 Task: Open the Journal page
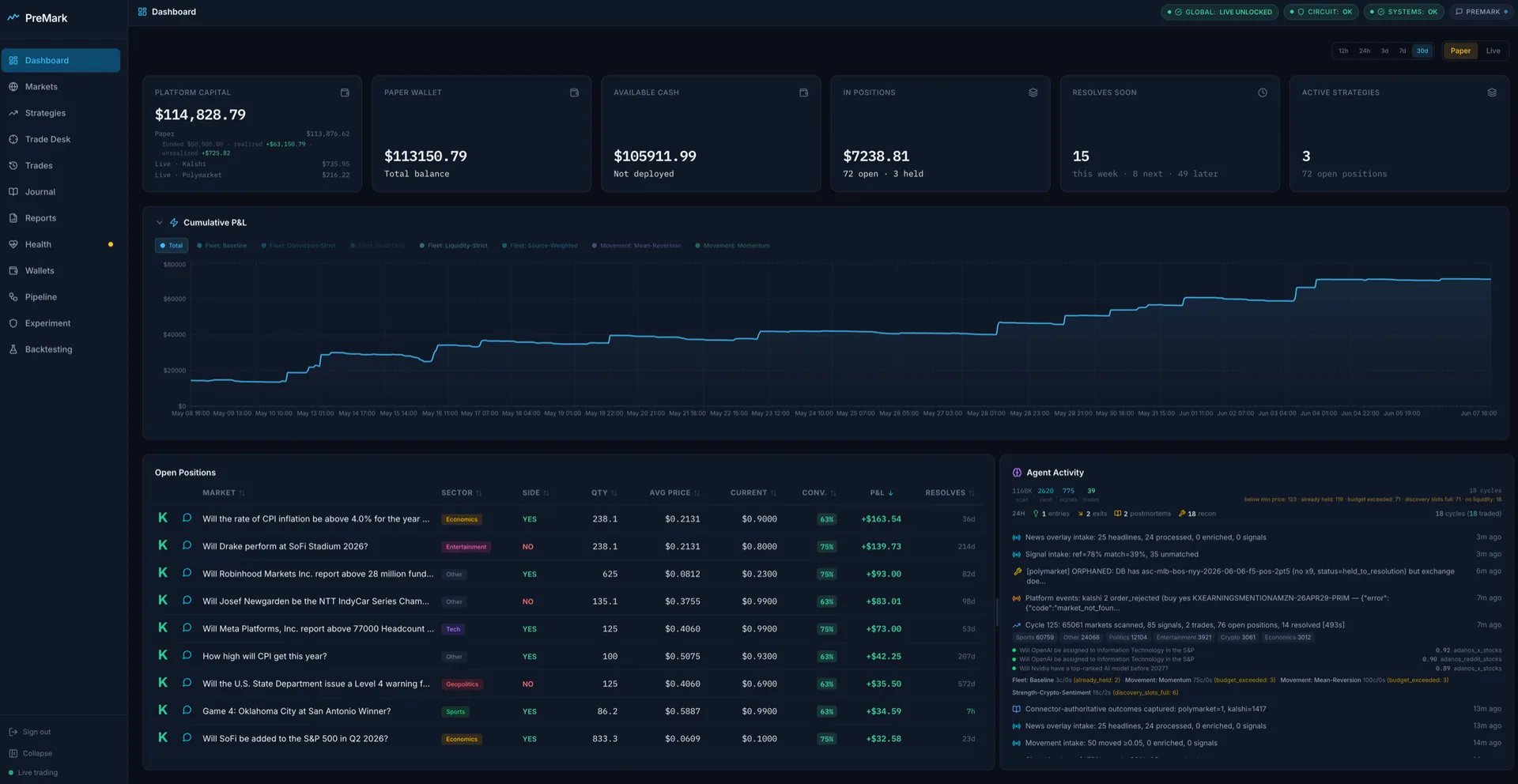point(61,192)
